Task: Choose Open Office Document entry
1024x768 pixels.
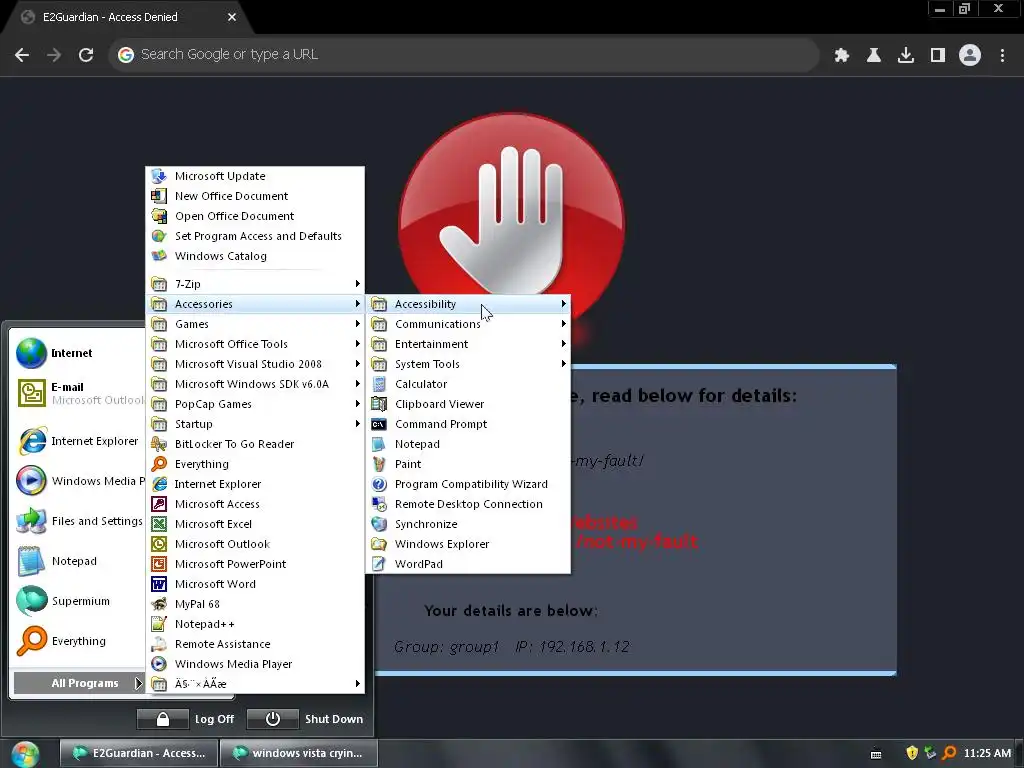Action: tap(255, 216)
